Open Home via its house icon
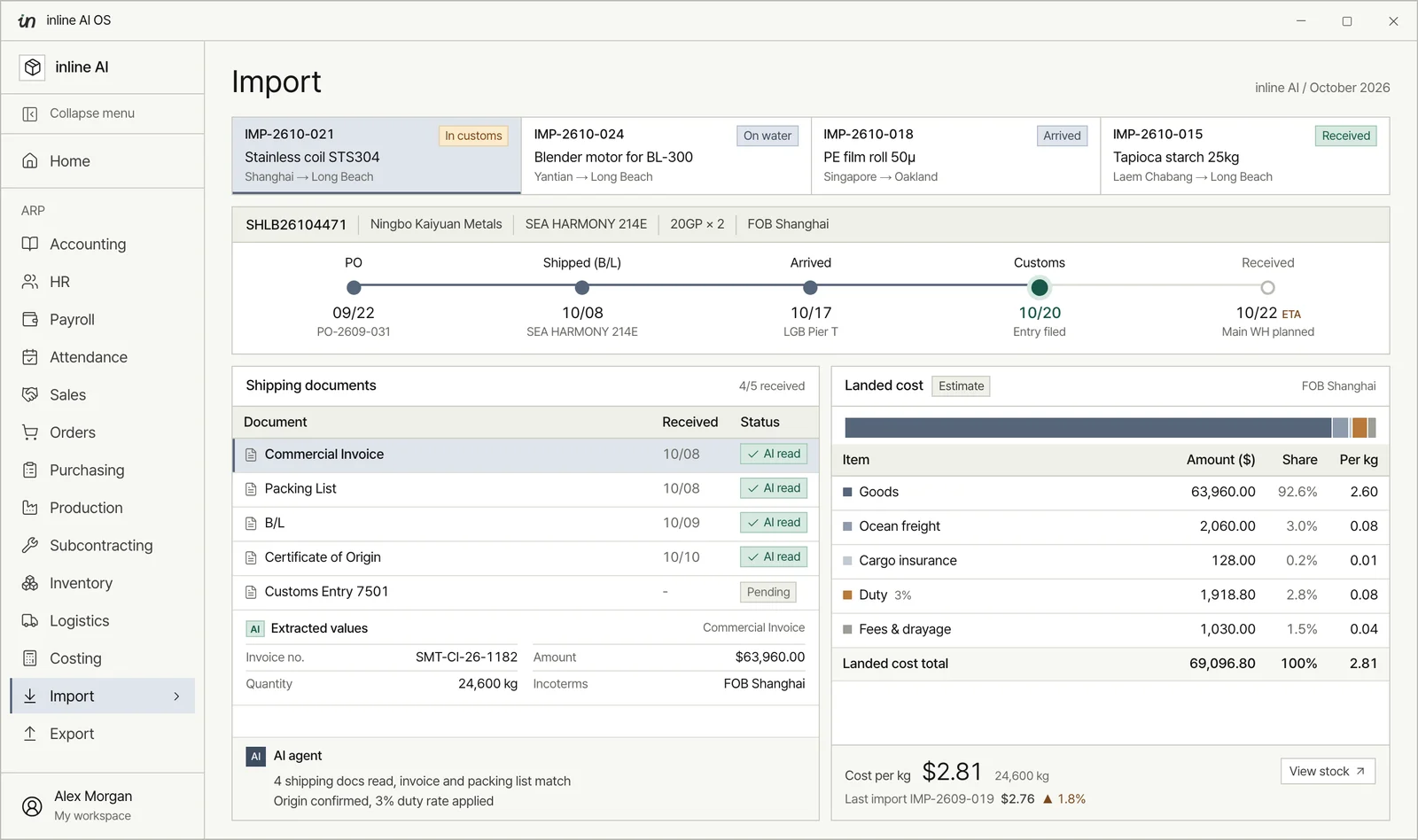The image size is (1418, 840). coord(30,160)
